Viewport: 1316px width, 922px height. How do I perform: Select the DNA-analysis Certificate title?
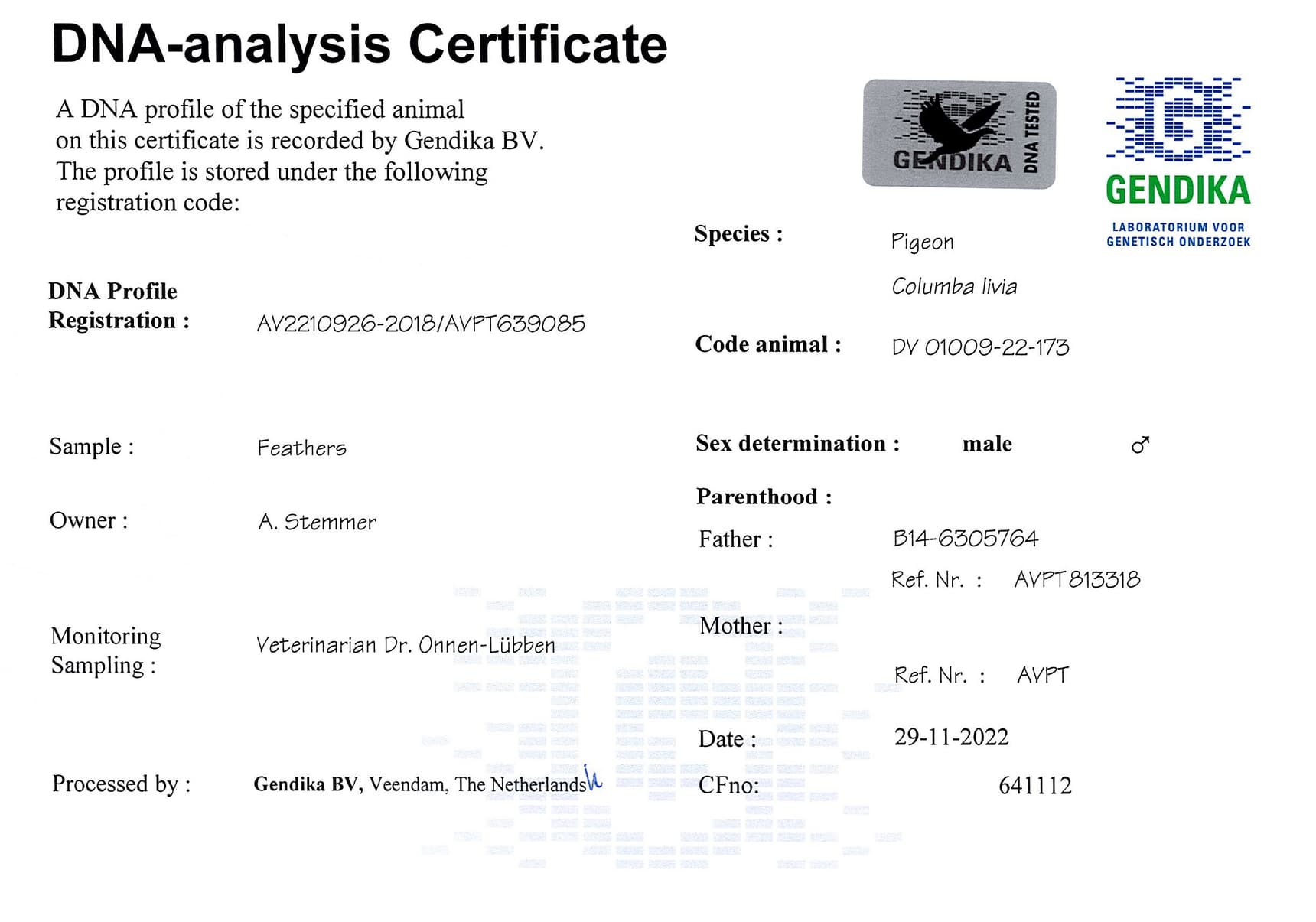coord(359,44)
